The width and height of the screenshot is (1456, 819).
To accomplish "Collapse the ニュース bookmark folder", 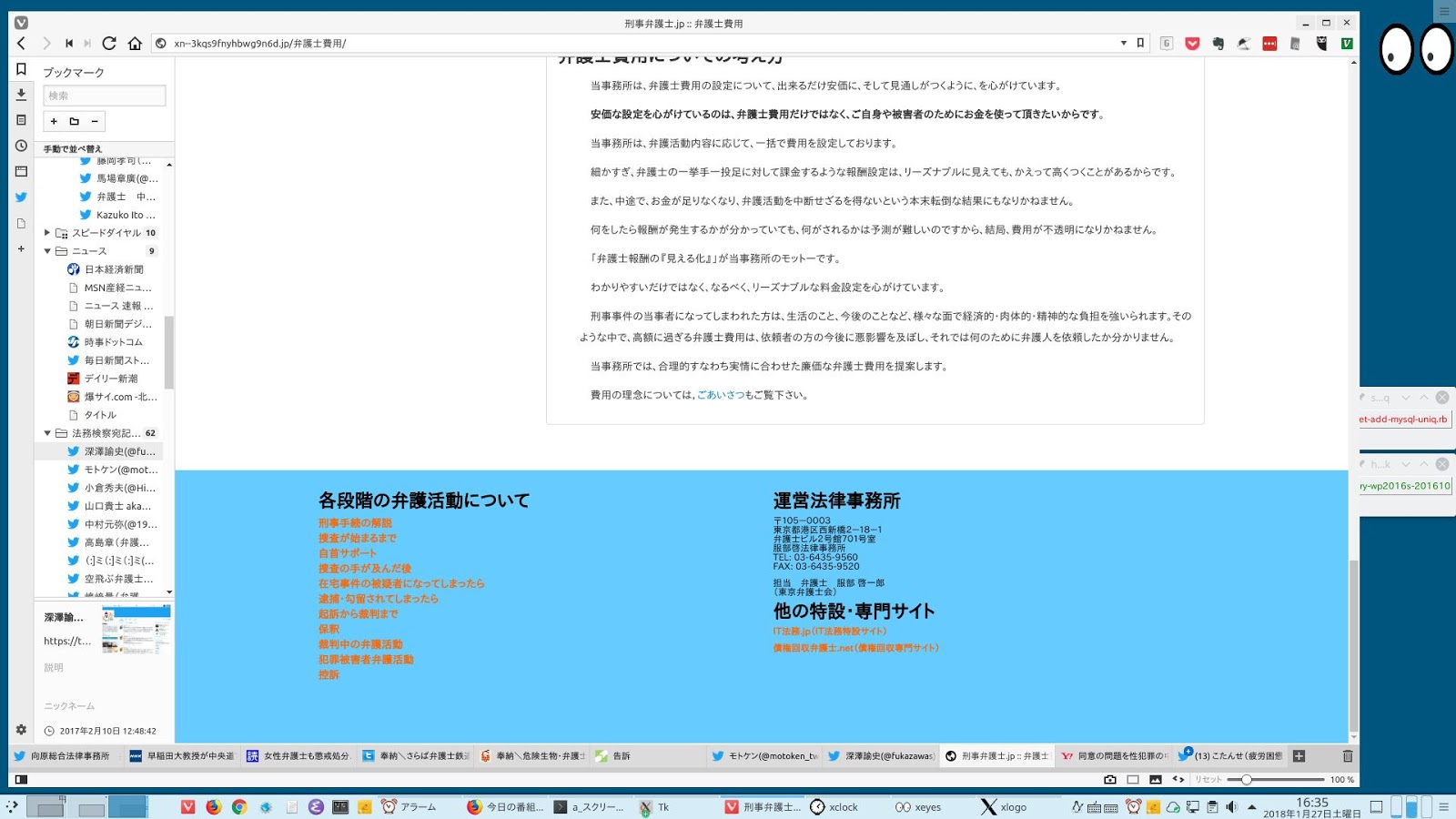I will (47, 251).
